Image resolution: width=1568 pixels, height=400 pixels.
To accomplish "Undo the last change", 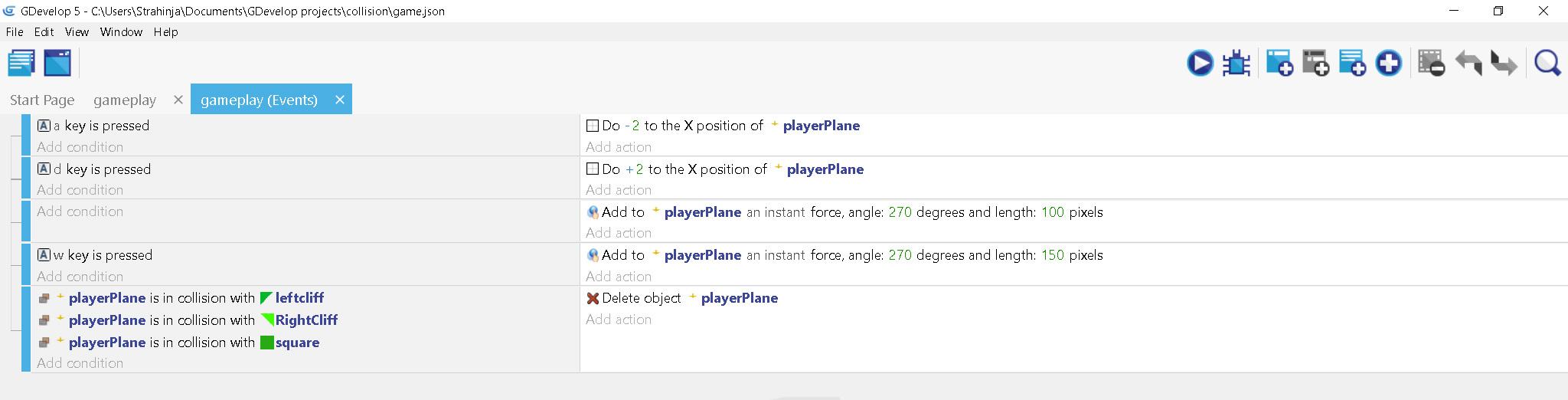I will click(x=1468, y=63).
